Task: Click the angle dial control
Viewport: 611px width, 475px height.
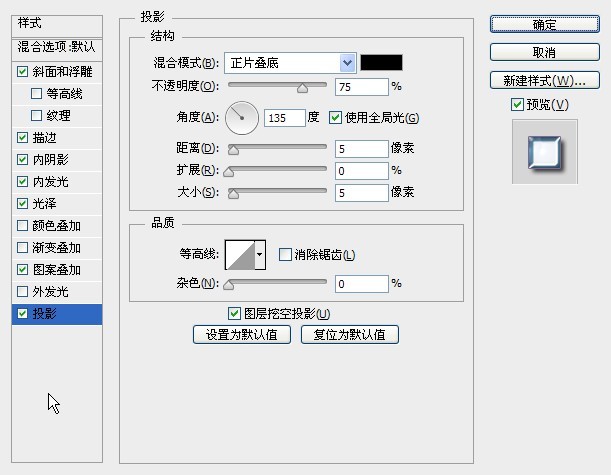Action: pyautogui.click(x=241, y=118)
